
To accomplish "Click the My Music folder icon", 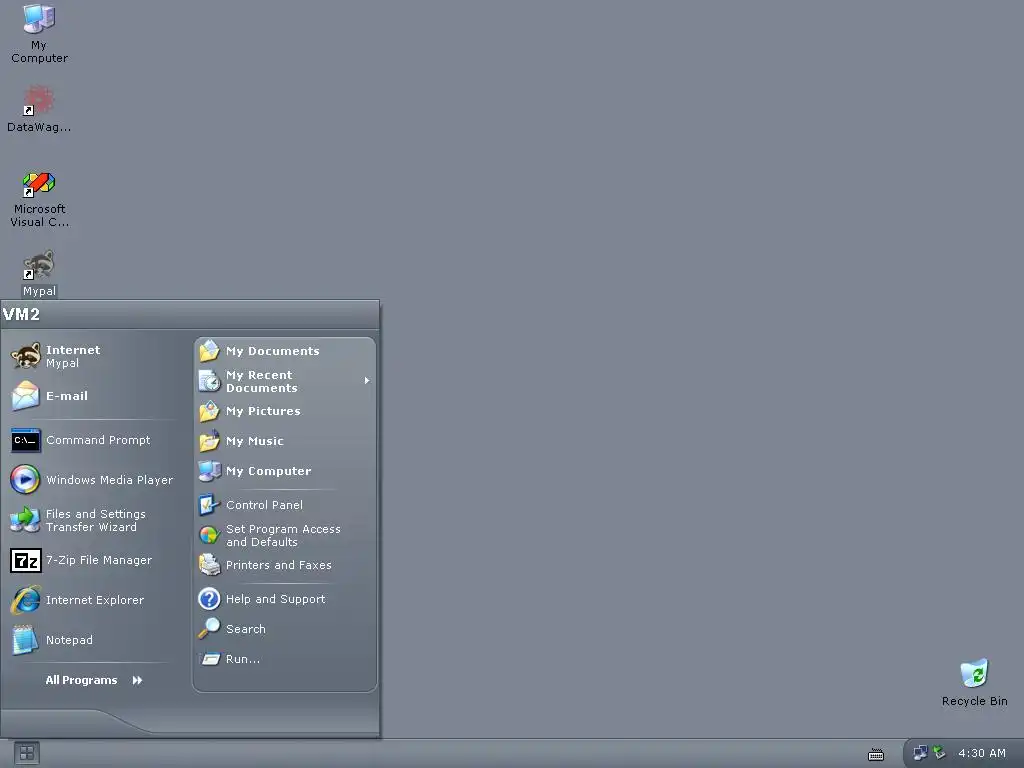I will [209, 441].
